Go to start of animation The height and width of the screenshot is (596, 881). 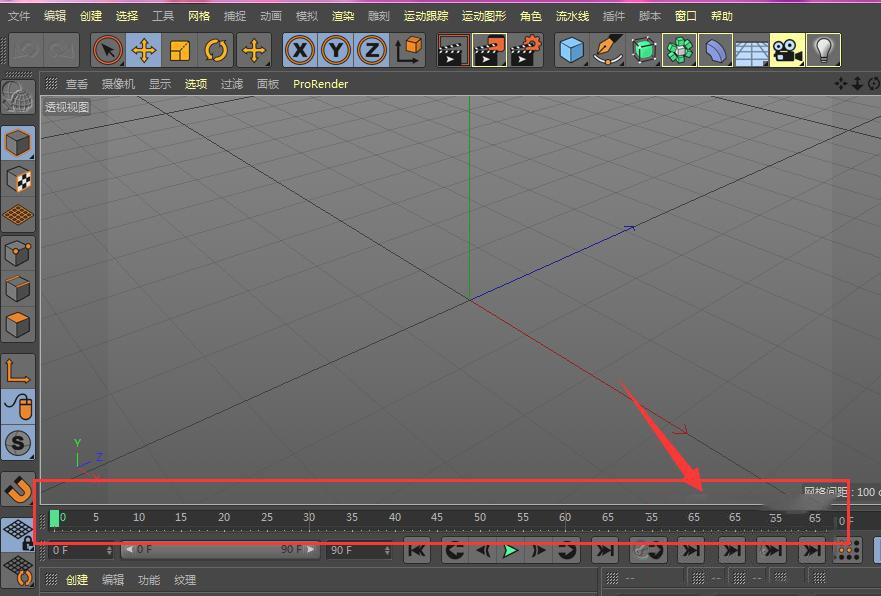[417, 550]
